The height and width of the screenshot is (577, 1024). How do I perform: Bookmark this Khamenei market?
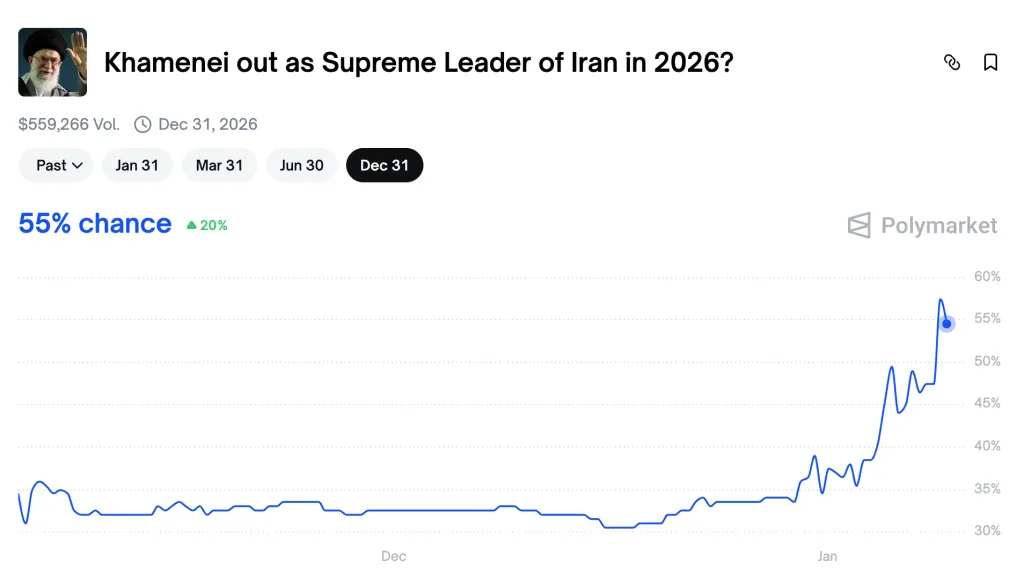[990, 62]
